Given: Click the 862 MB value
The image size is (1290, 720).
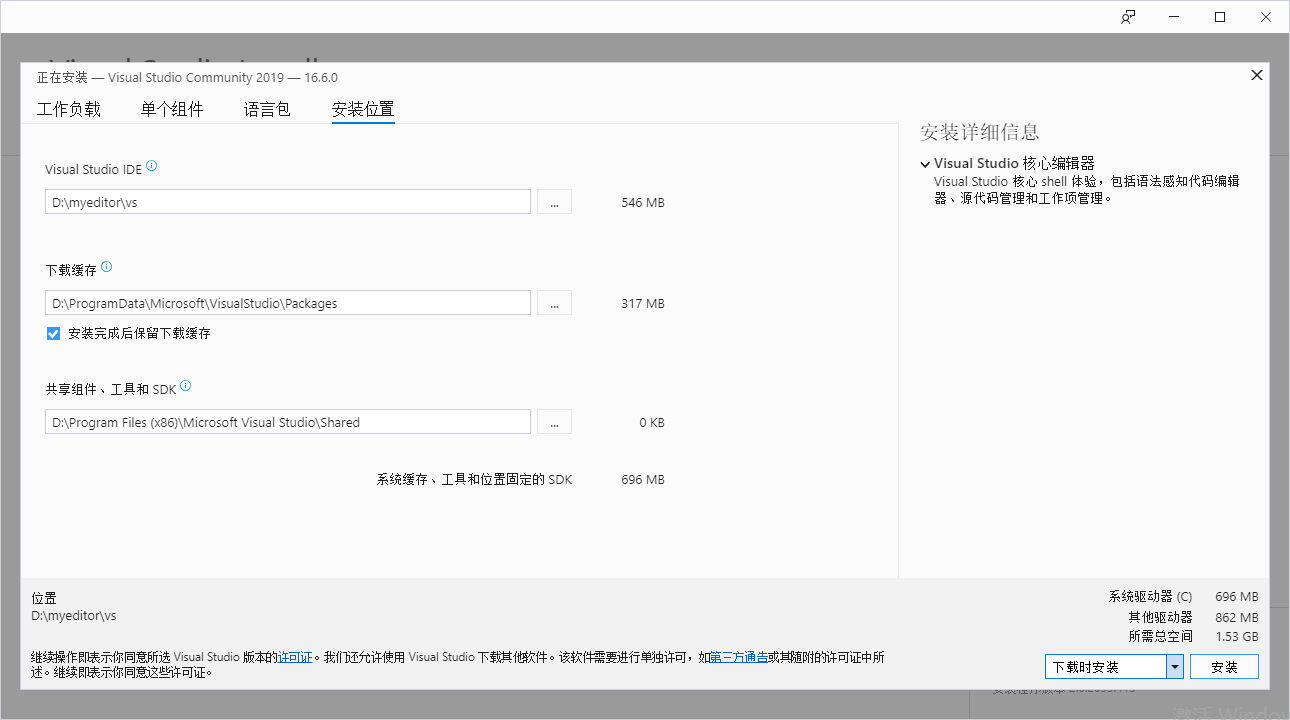Looking at the screenshot, I should (x=1237, y=617).
